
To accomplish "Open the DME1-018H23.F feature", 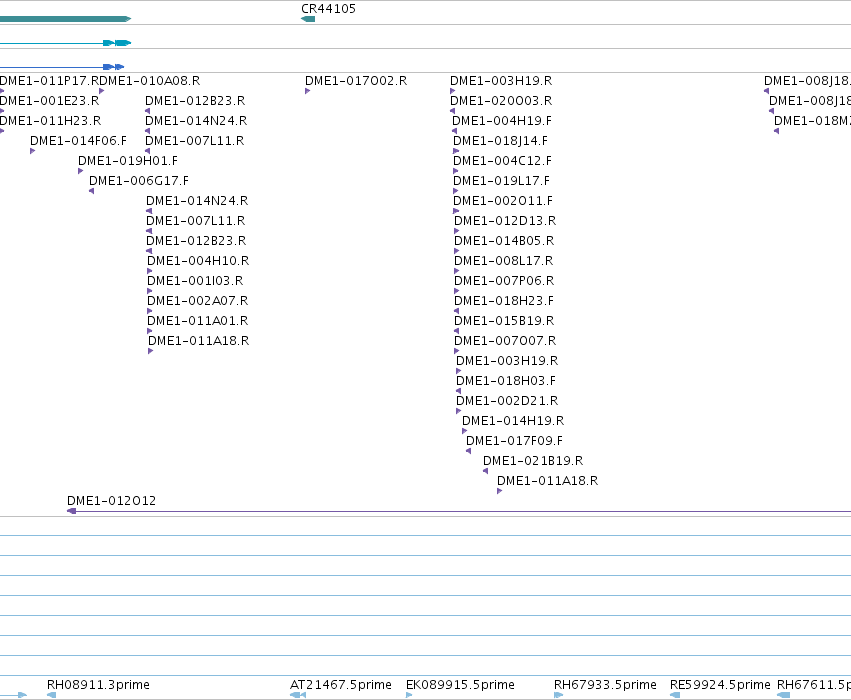I will (x=504, y=301).
